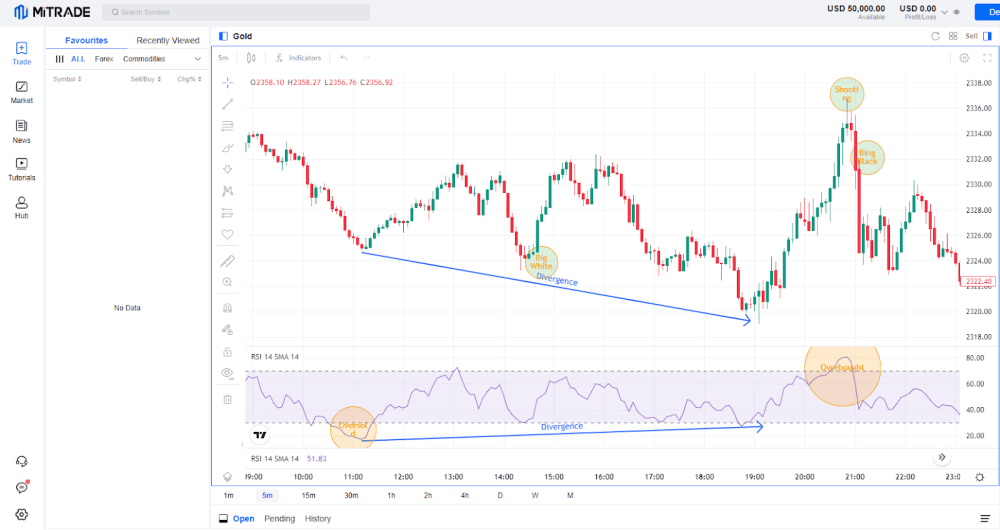Select the 1h timeframe button
Screen dimensions: 1000x530
391,496
